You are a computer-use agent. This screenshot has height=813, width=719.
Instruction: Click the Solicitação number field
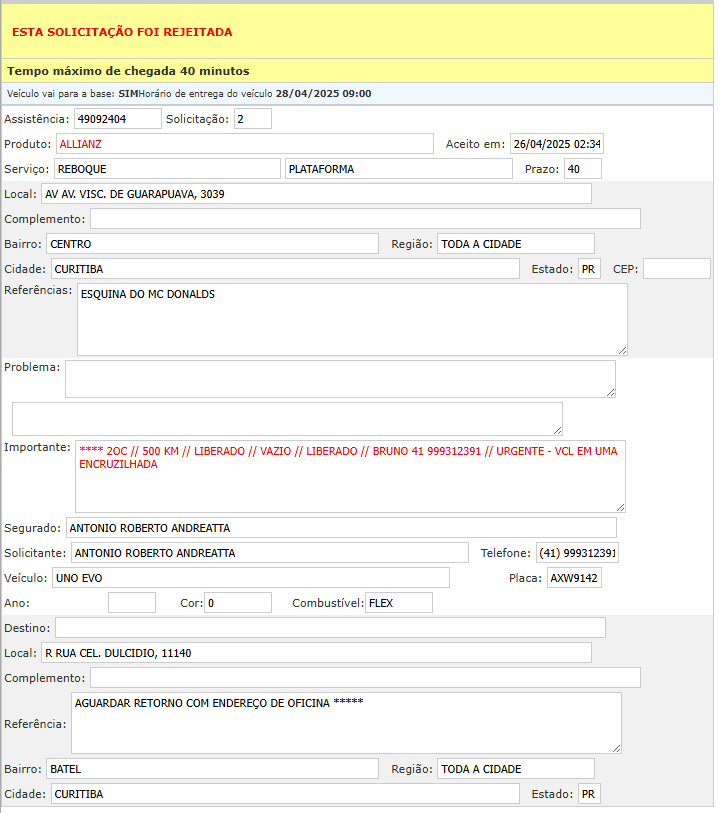pos(253,119)
